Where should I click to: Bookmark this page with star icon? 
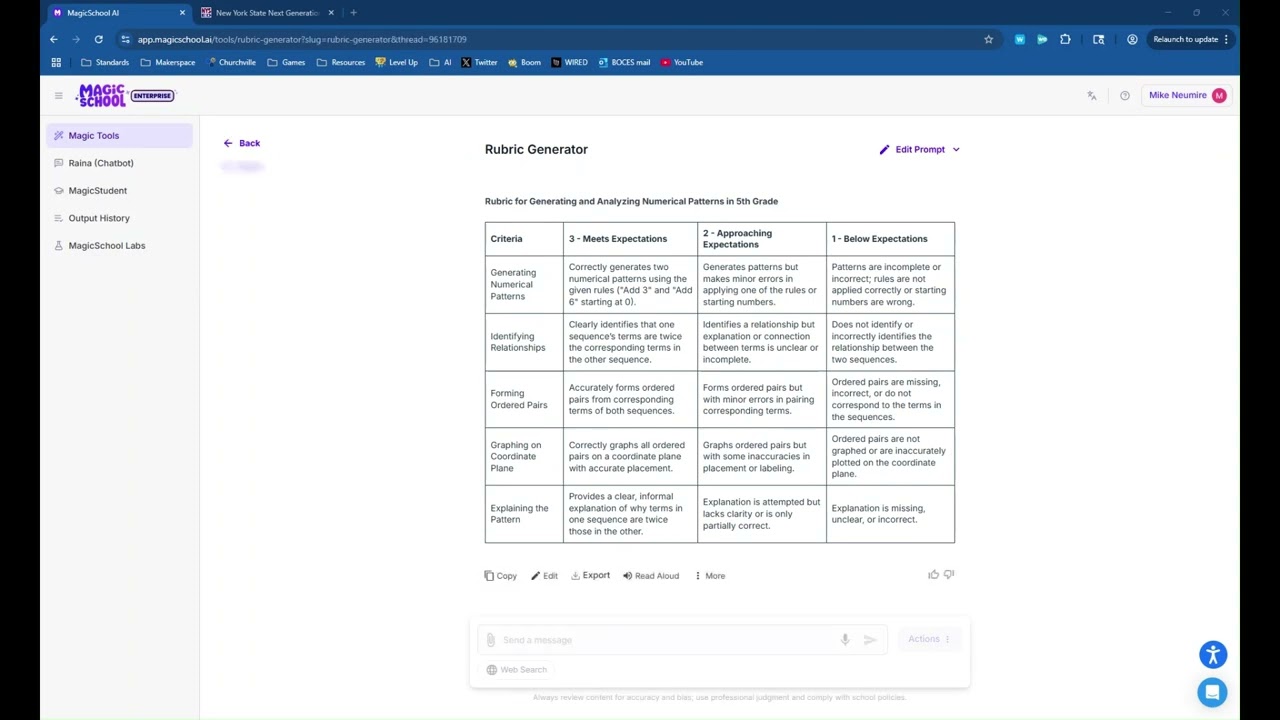[x=989, y=39]
